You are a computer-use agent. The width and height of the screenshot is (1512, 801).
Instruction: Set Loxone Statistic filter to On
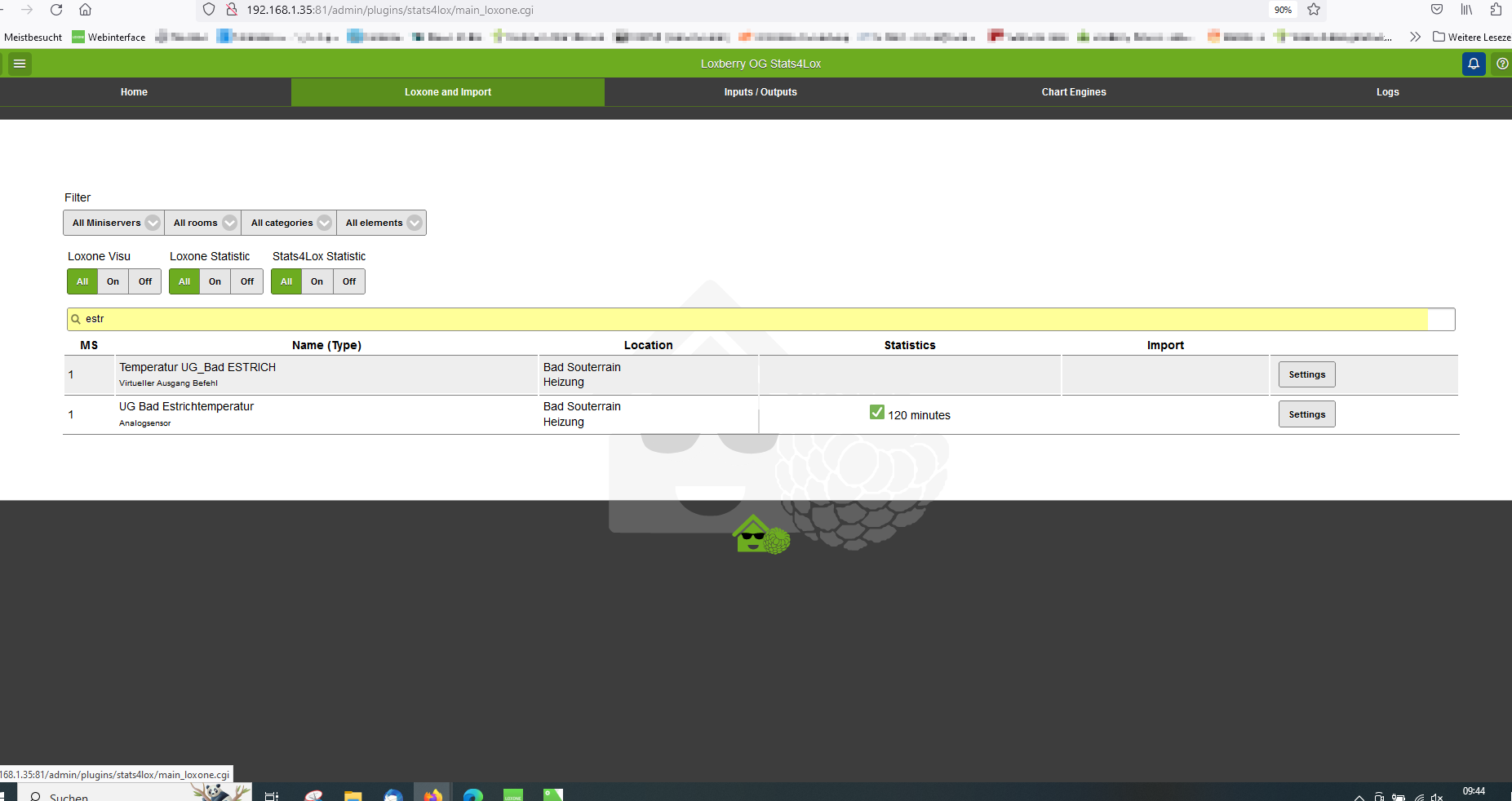point(215,281)
